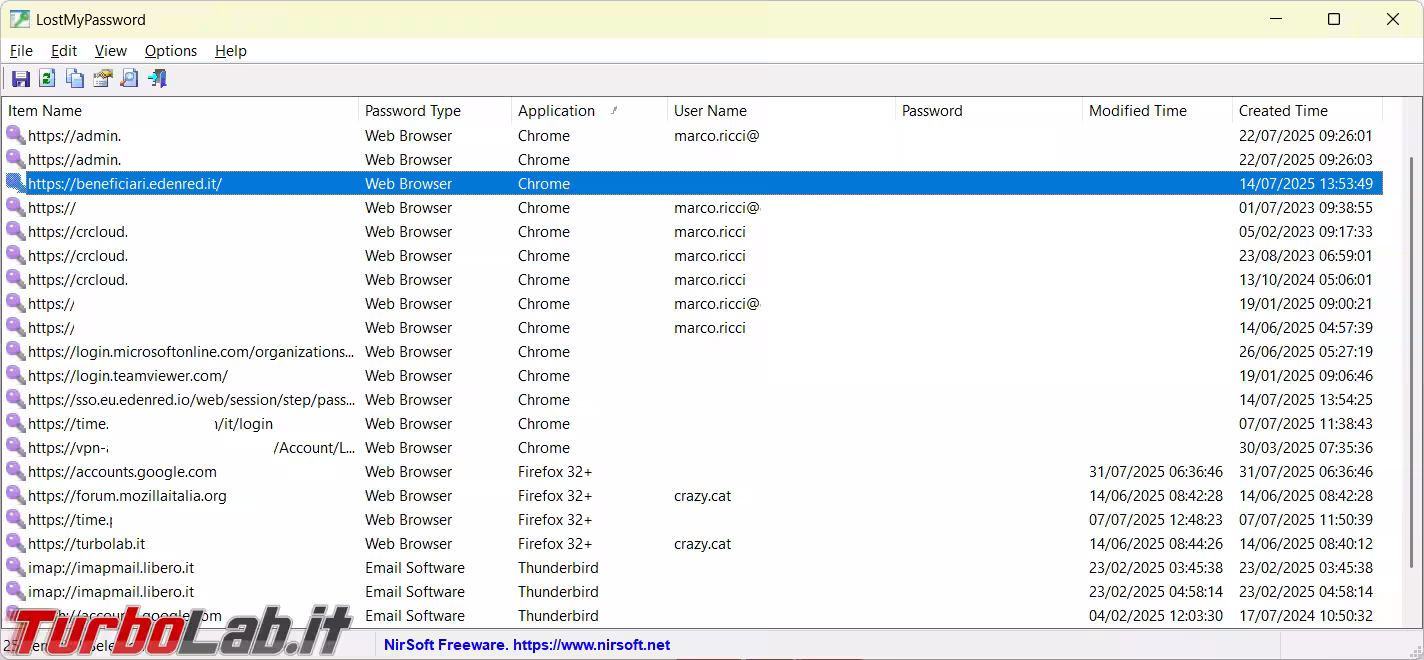Select the https://accounts.google.com Firefox entry
This screenshot has height=660, width=1424.
[x=122, y=472]
